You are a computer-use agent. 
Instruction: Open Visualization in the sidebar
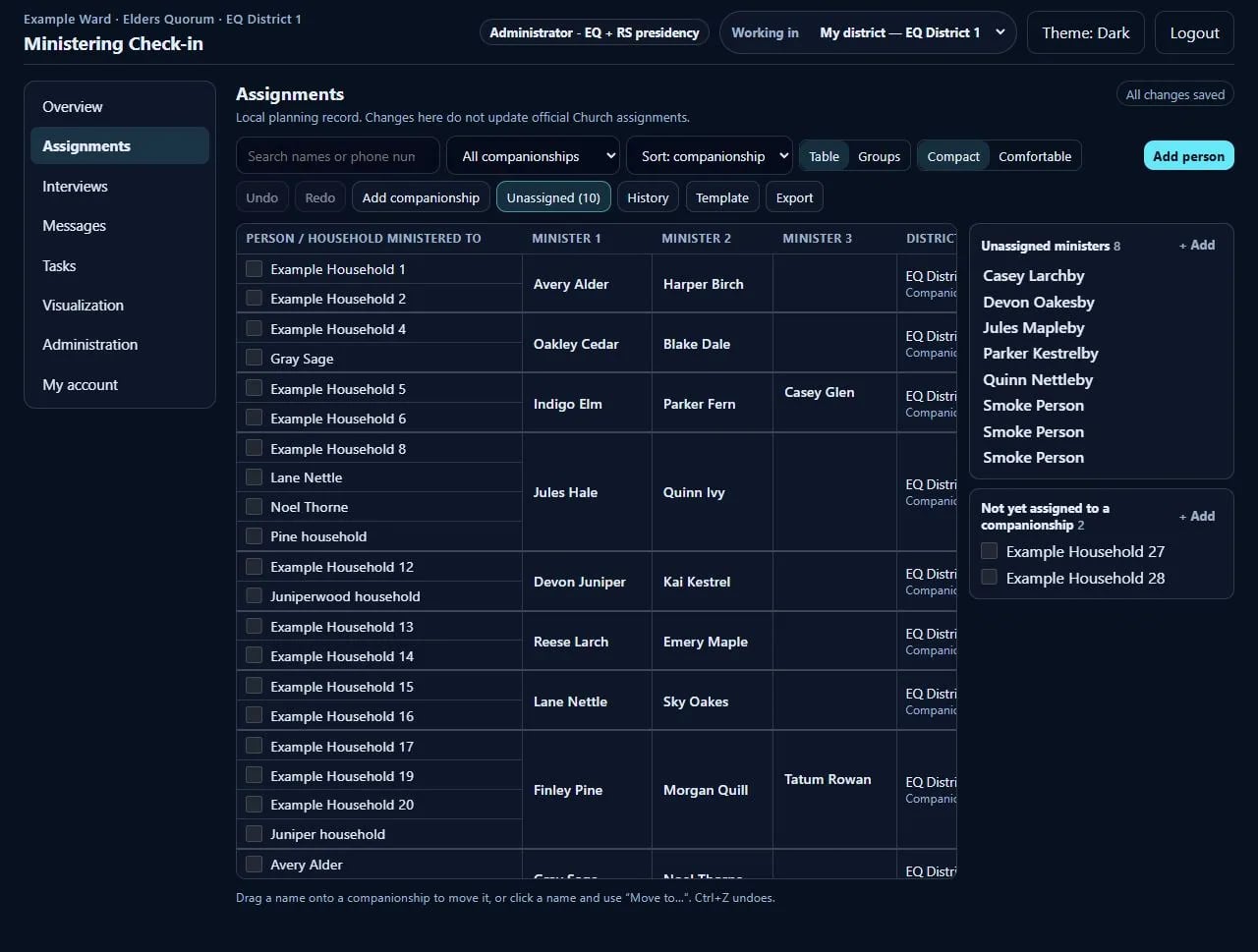[x=120, y=305]
